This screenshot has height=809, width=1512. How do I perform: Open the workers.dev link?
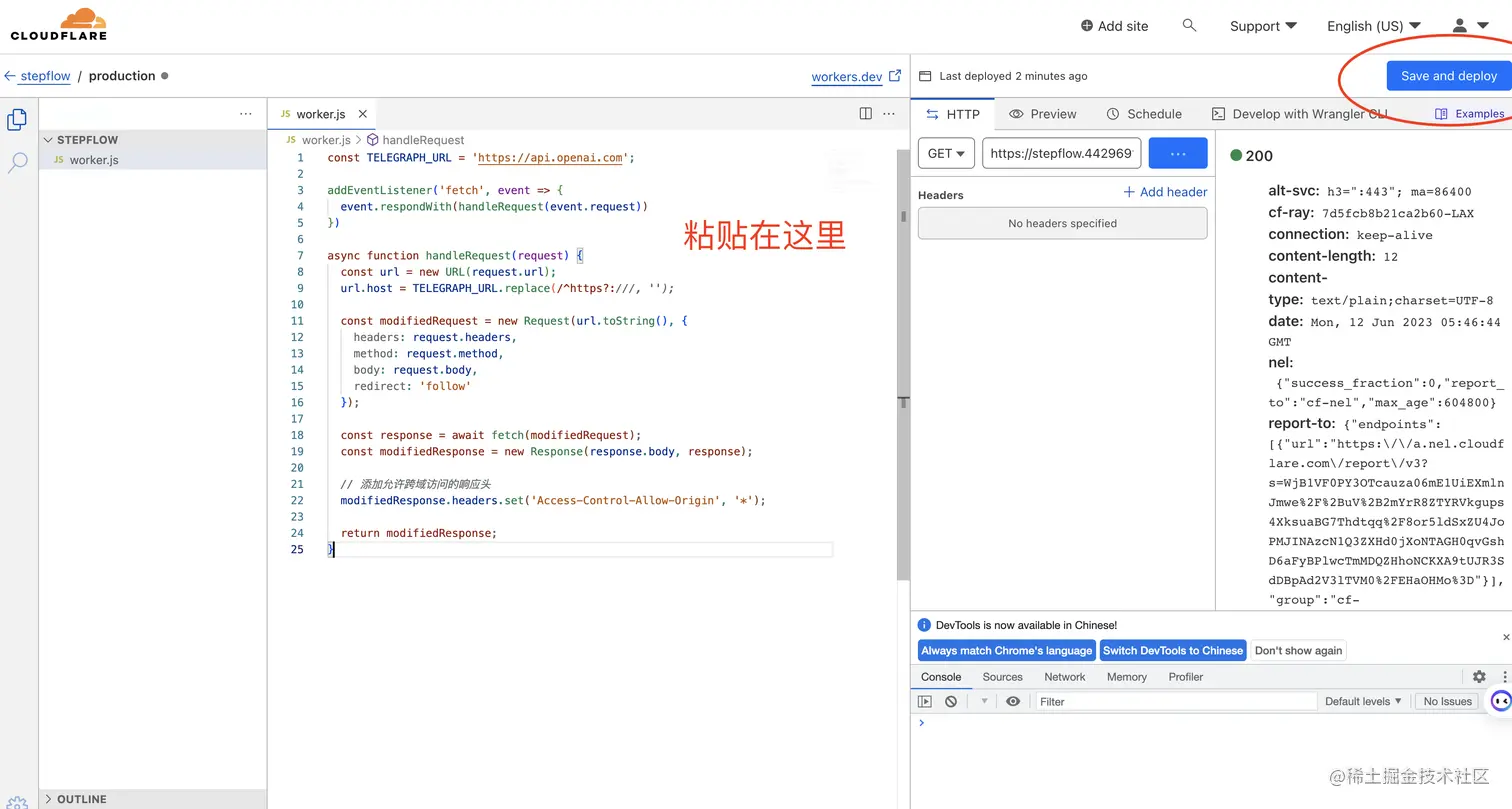tap(847, 77)
